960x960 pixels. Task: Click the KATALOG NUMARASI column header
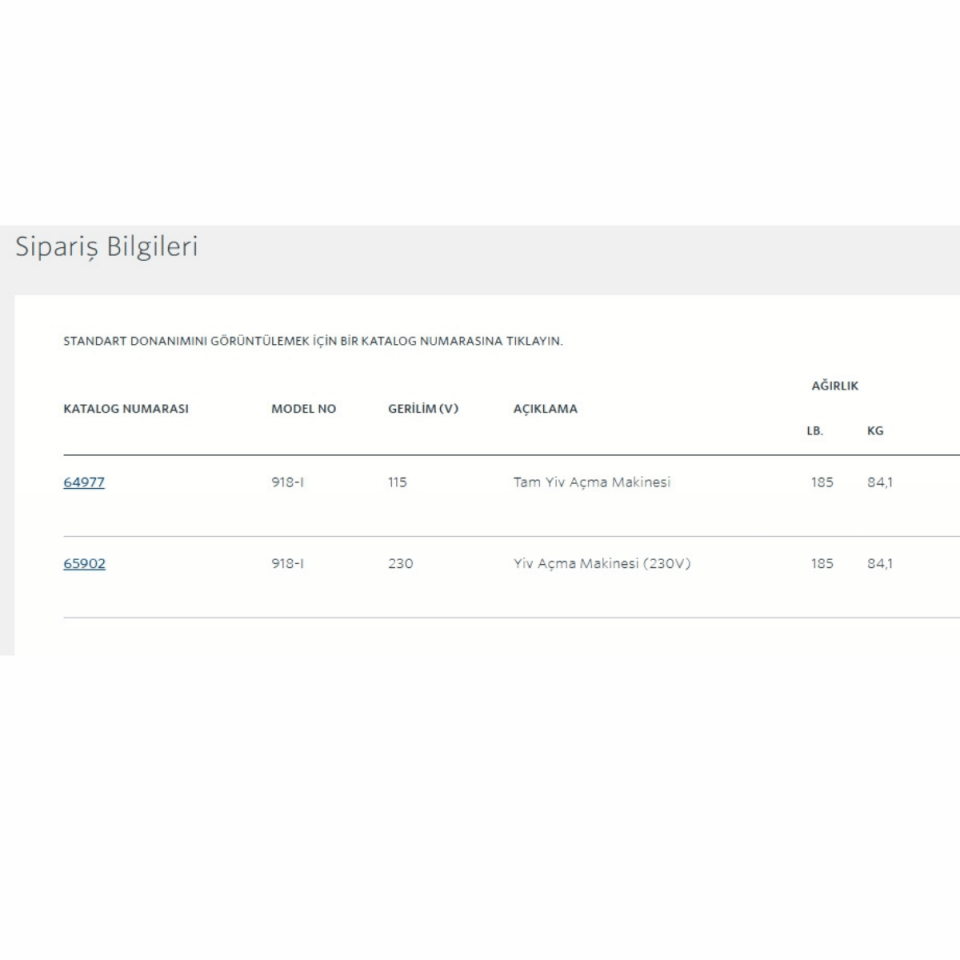126,409
